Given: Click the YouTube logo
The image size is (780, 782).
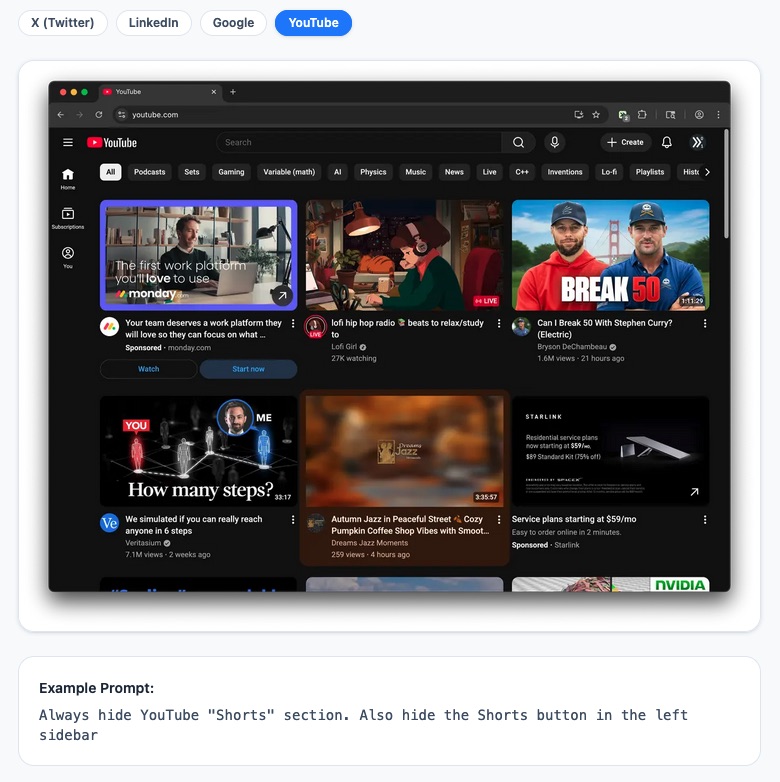Looking at the screenshot, I should (x=112, y=143).
